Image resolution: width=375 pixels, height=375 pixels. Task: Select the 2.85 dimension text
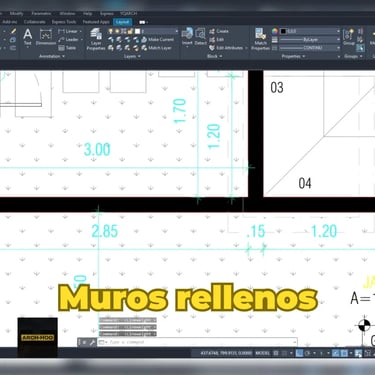point(105,231)
